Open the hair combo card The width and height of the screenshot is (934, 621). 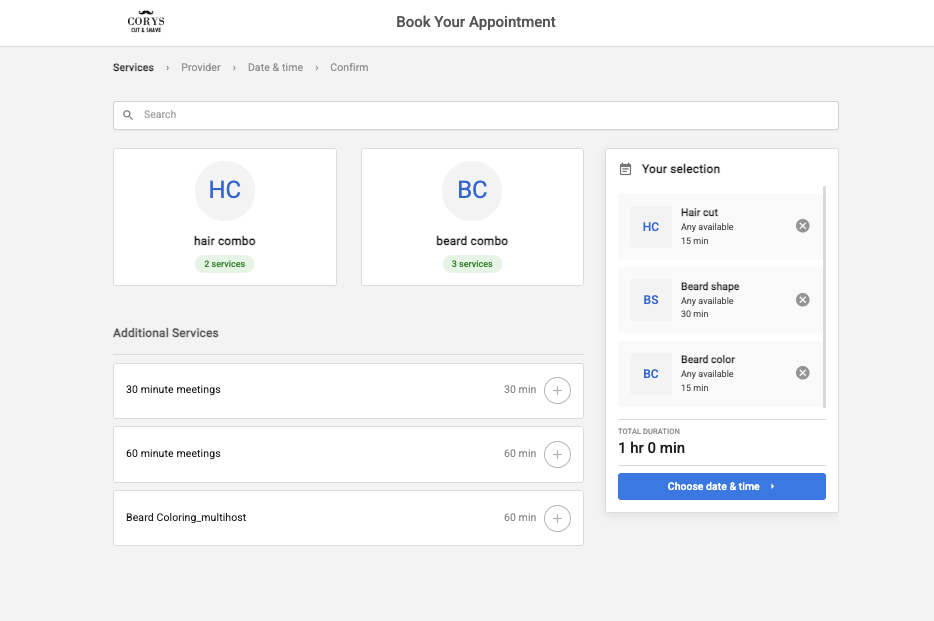[x=225, y=217]
